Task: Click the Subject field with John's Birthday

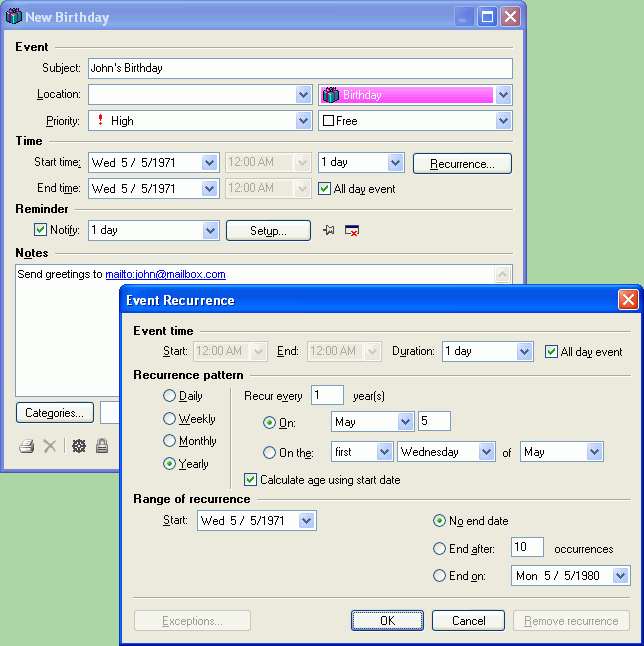Action: point(300,68)
